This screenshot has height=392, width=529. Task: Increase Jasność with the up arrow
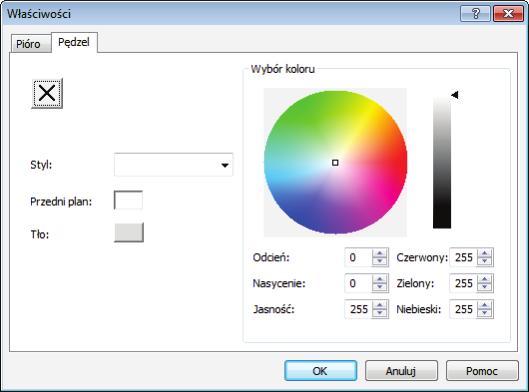click(380, 305)
